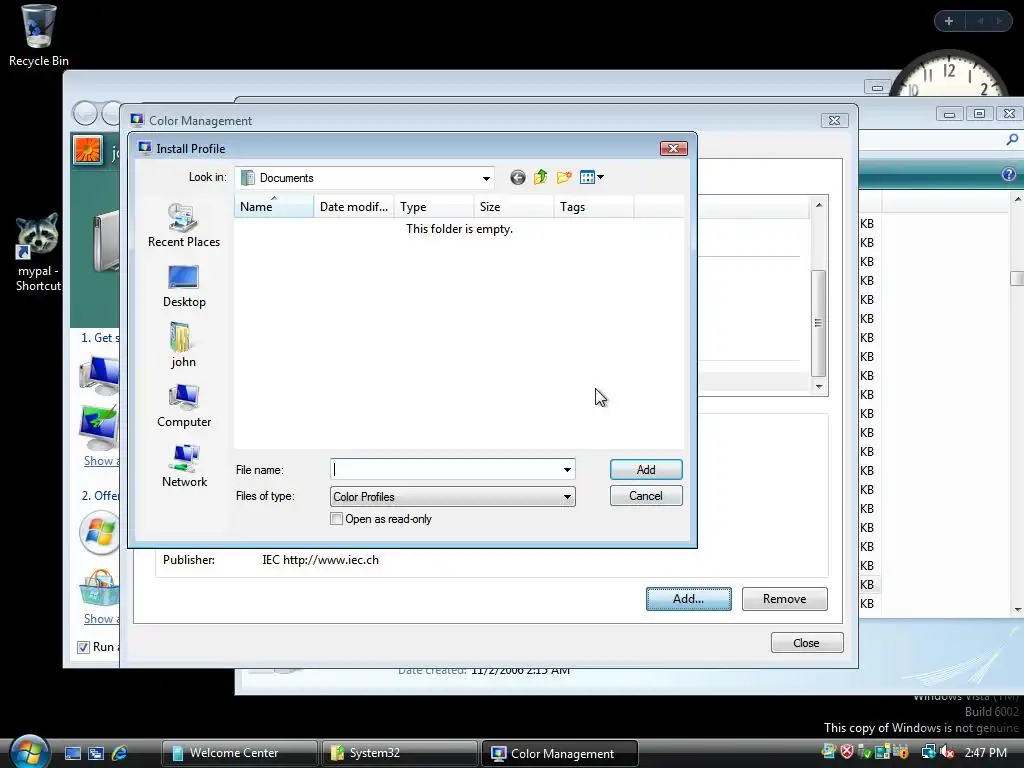
Task: Open the mypal shortcut desktop icon
Action: (x=37, y=251)
